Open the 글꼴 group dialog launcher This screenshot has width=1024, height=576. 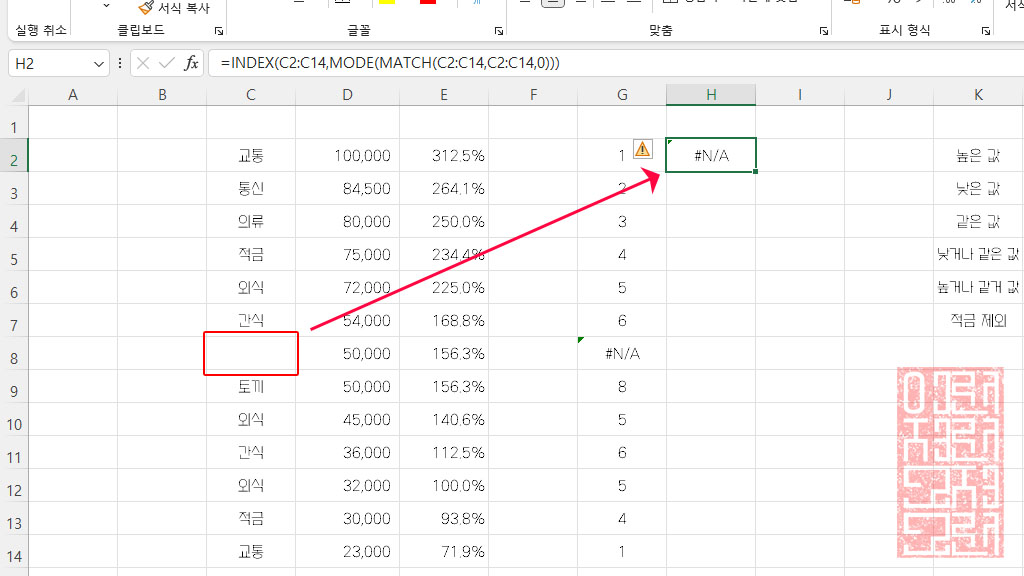coord(501,31)
